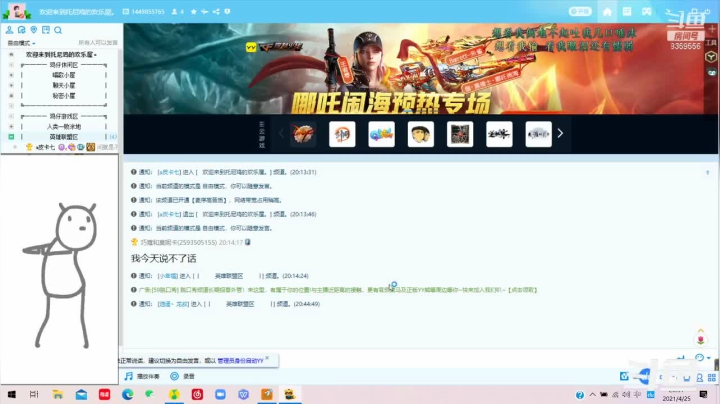Click the first game icon in carousel
The width and height of the screenshot is (720, 404).
pos(303,134)
